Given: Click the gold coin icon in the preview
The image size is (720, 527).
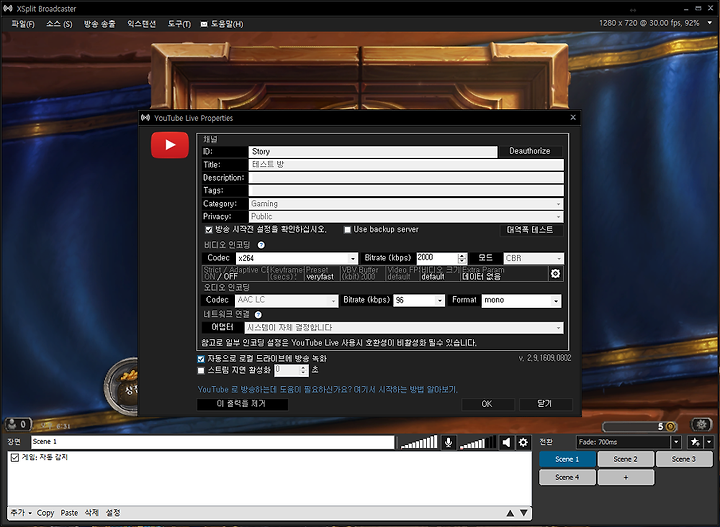Looking at the screenshot, I should point(670,427).
